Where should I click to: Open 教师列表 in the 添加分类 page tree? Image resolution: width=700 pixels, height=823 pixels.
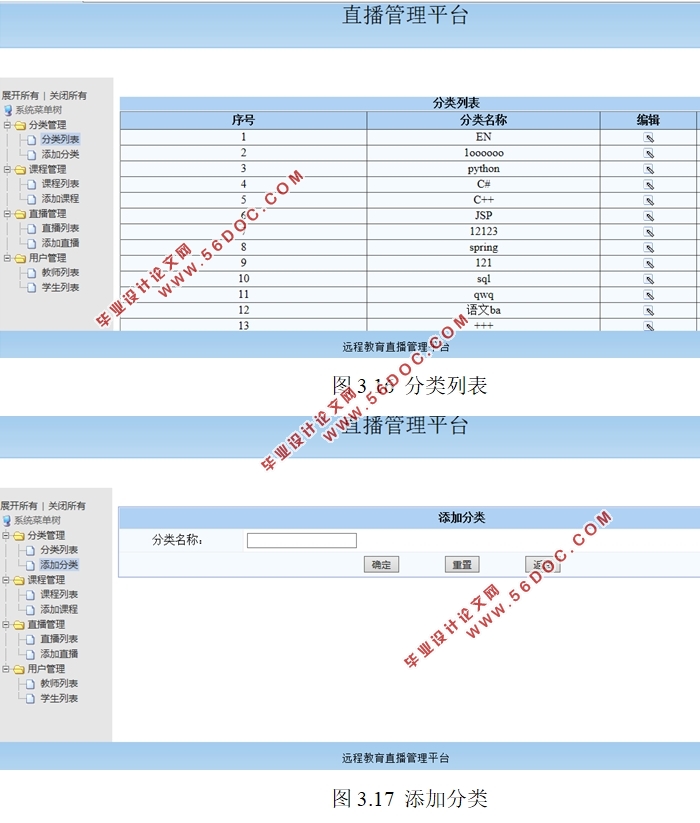(59, 684)
